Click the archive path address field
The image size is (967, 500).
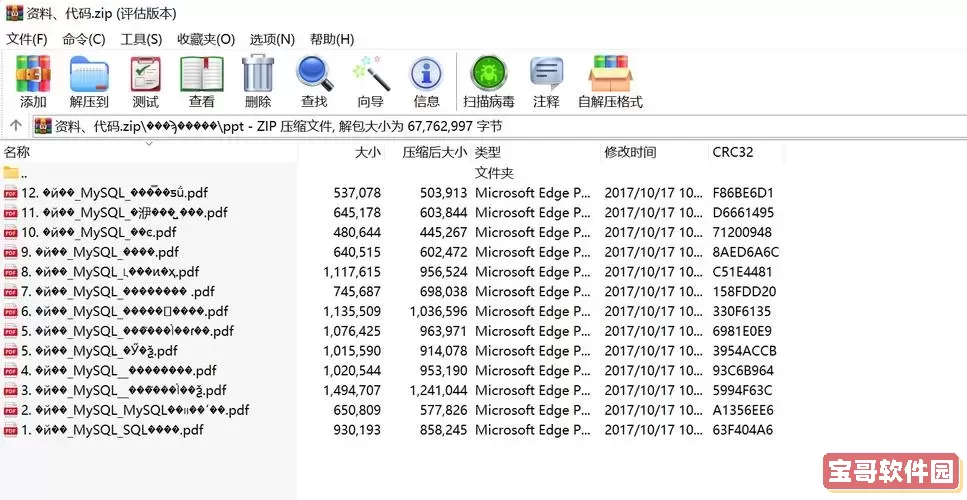[500, 126]
